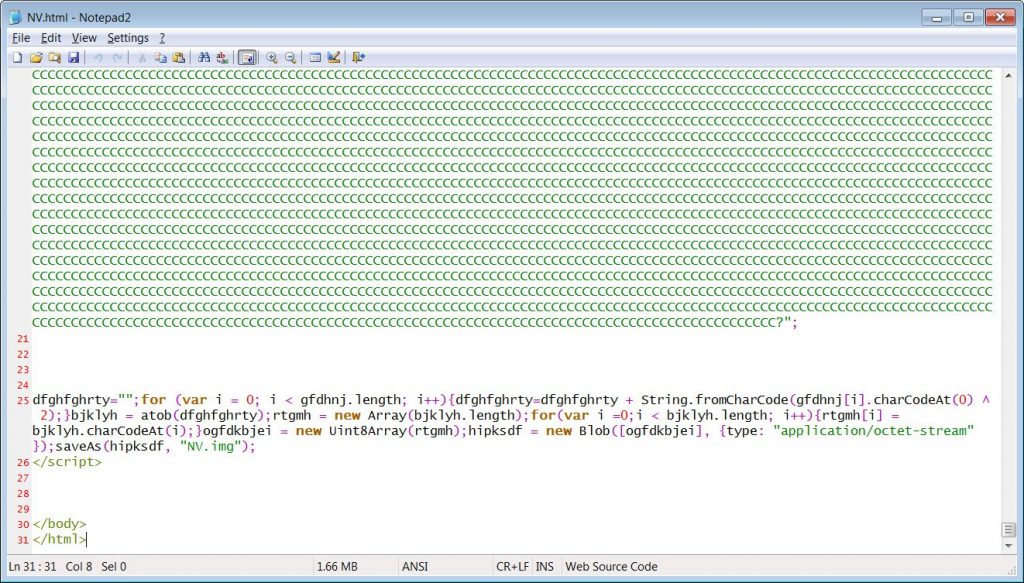Screen dimensions: 1024x583
Task: Click line number 21 in the margin
Action: 23,338
